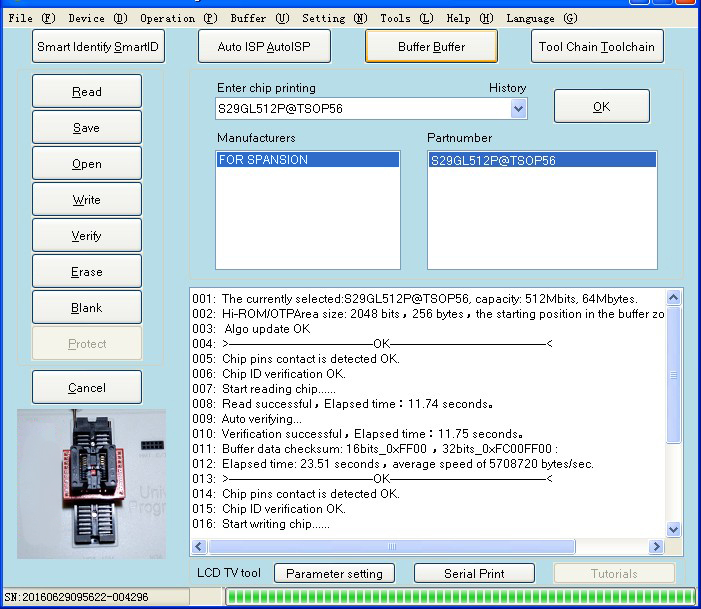The width and height of the screenshot is (701, 609).
Task: Run the Blank check button
Action: pyautogui.click(x=87, y=308)
